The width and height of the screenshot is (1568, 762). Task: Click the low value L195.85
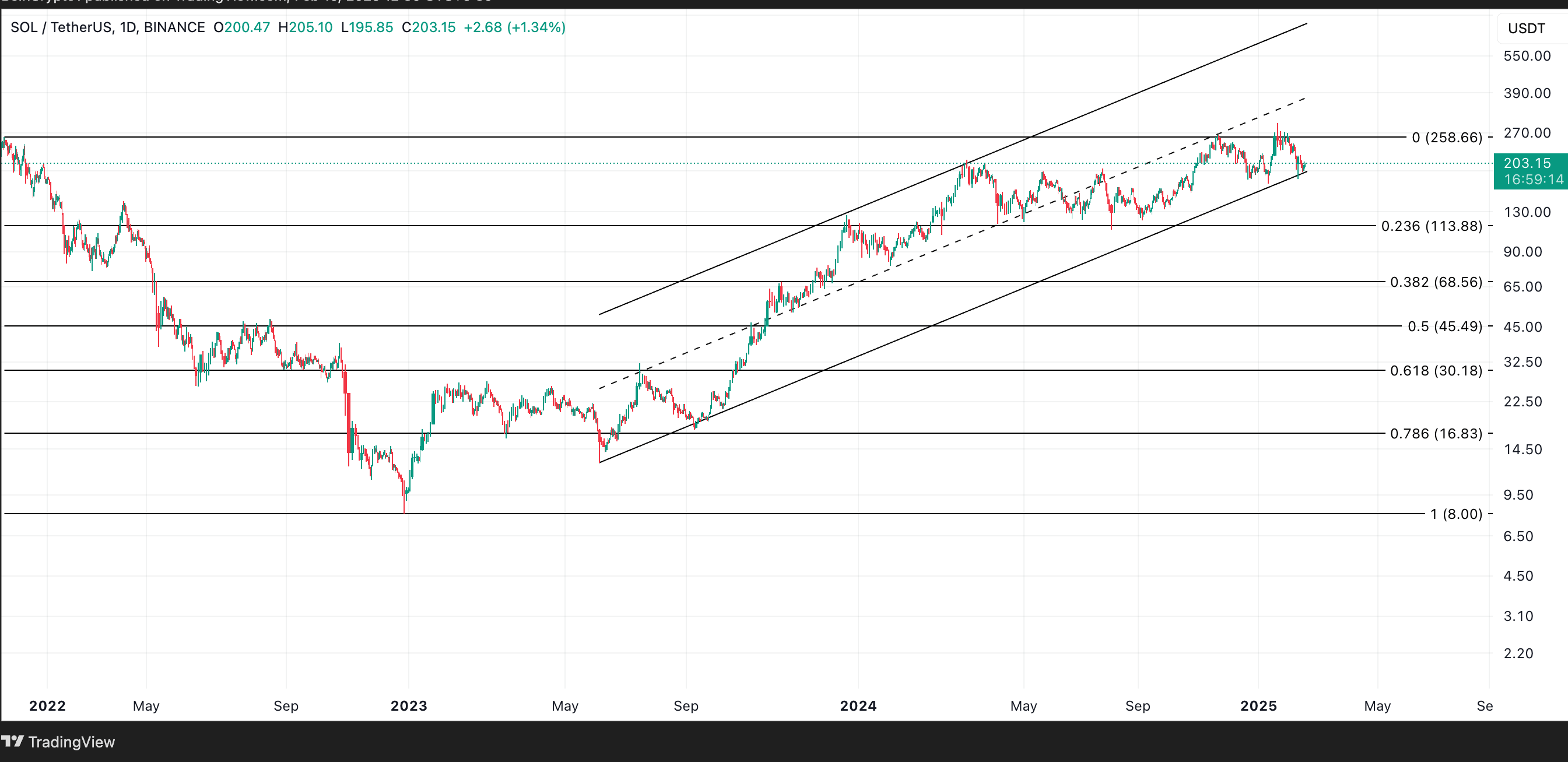point(367,27)
